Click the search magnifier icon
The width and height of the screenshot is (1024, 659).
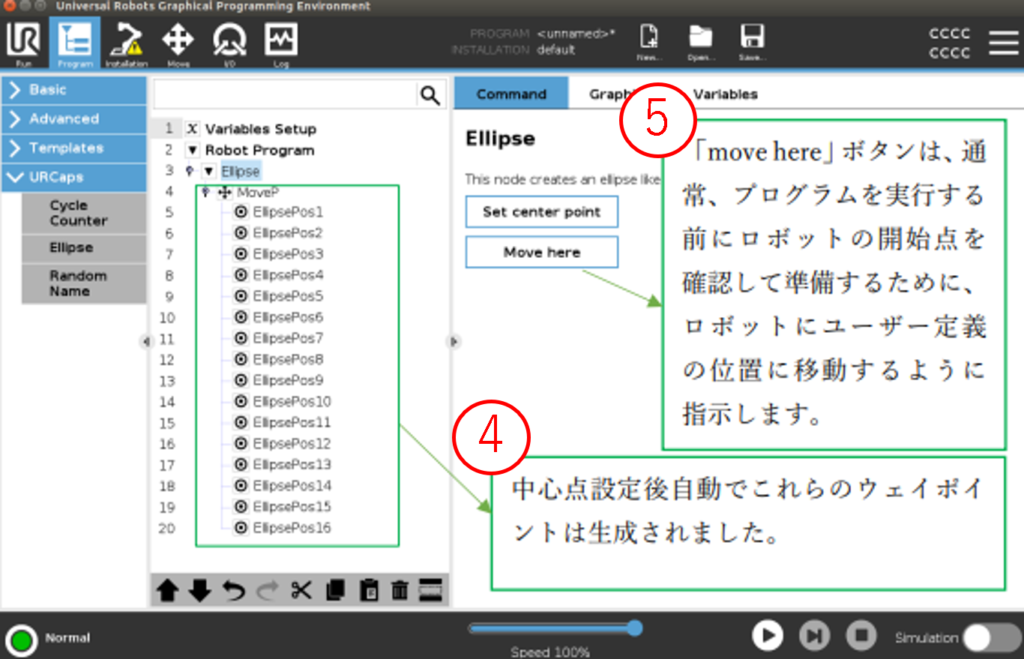pos(430,95)
